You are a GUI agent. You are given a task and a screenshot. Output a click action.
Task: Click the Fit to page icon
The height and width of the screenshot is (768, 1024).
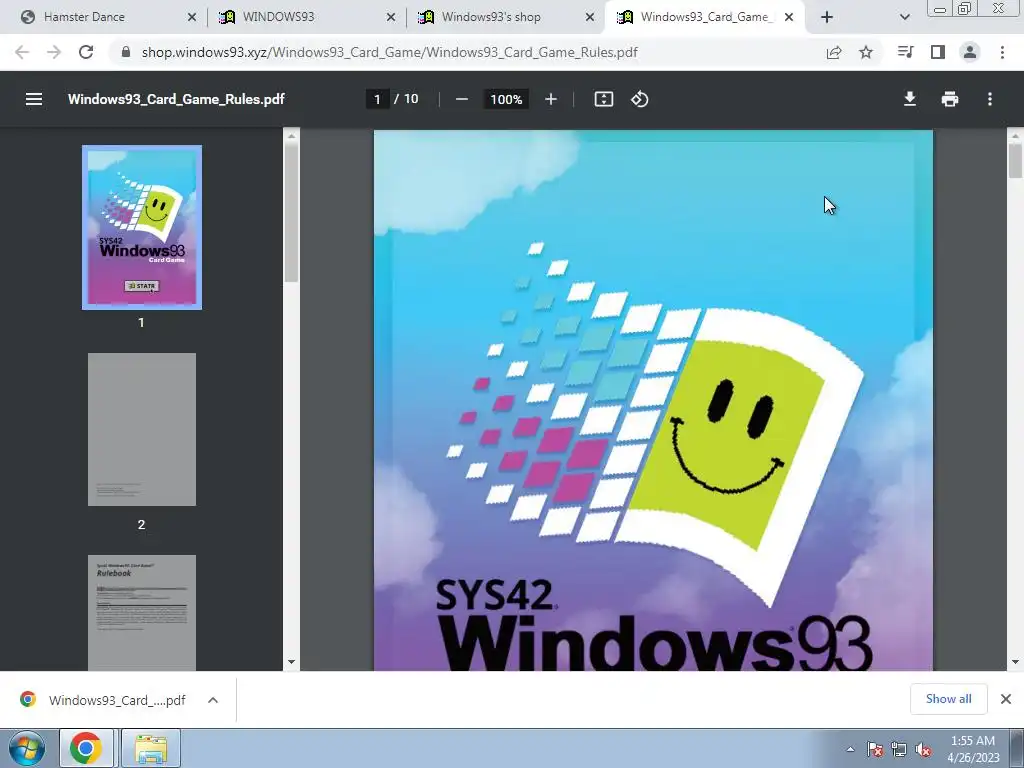(603, 99)
